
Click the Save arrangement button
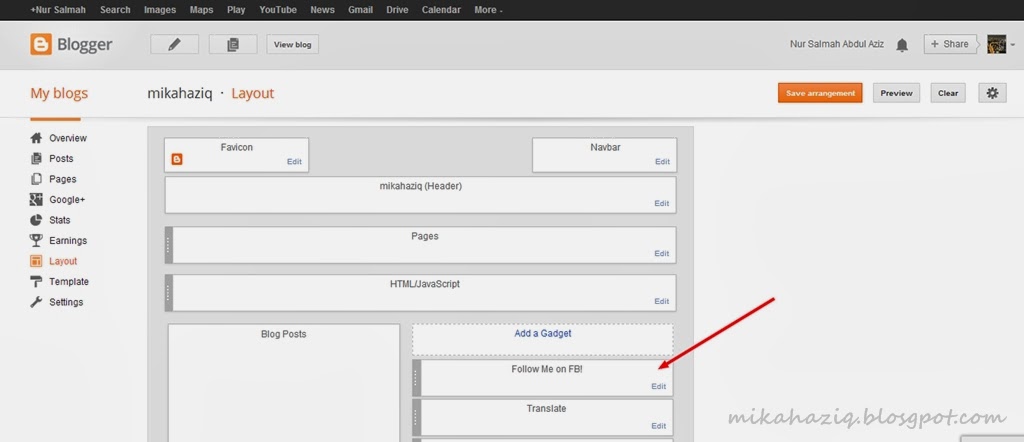pos(820,93)
